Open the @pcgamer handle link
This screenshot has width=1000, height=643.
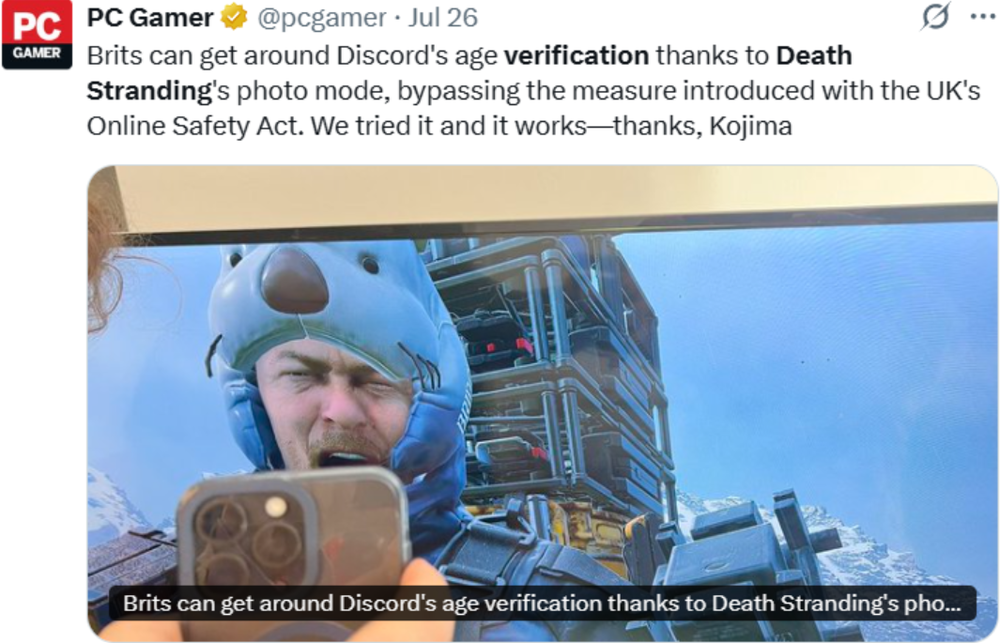coord(322,18)
